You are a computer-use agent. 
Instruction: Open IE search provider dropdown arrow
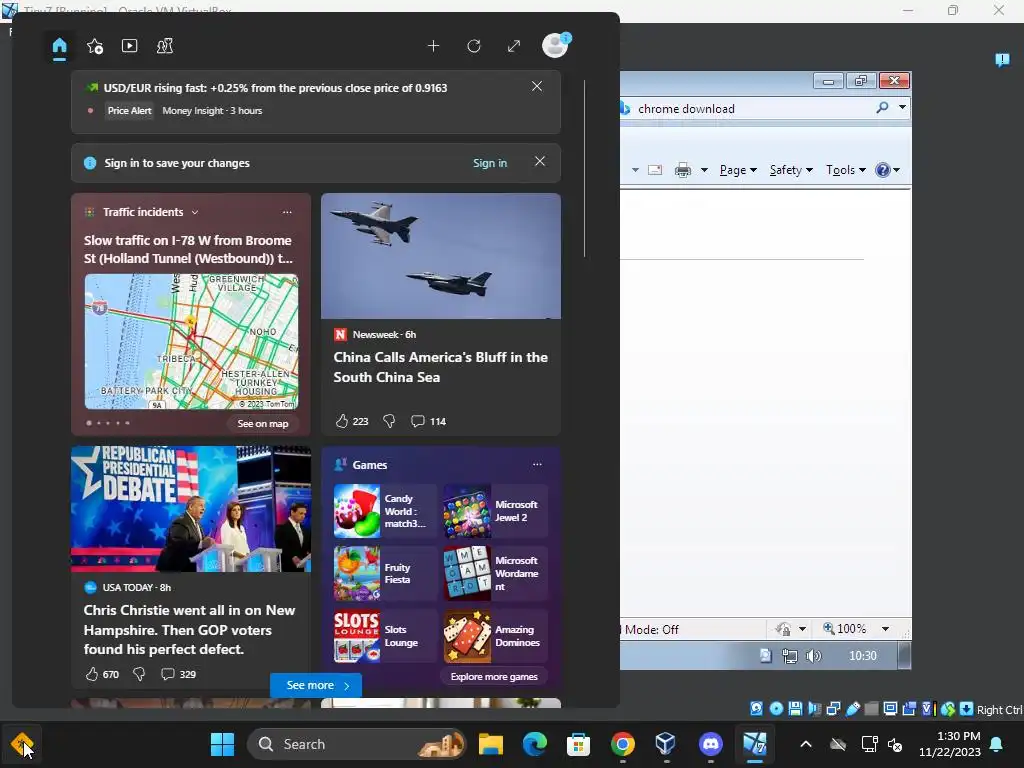[x=902, y=107]
